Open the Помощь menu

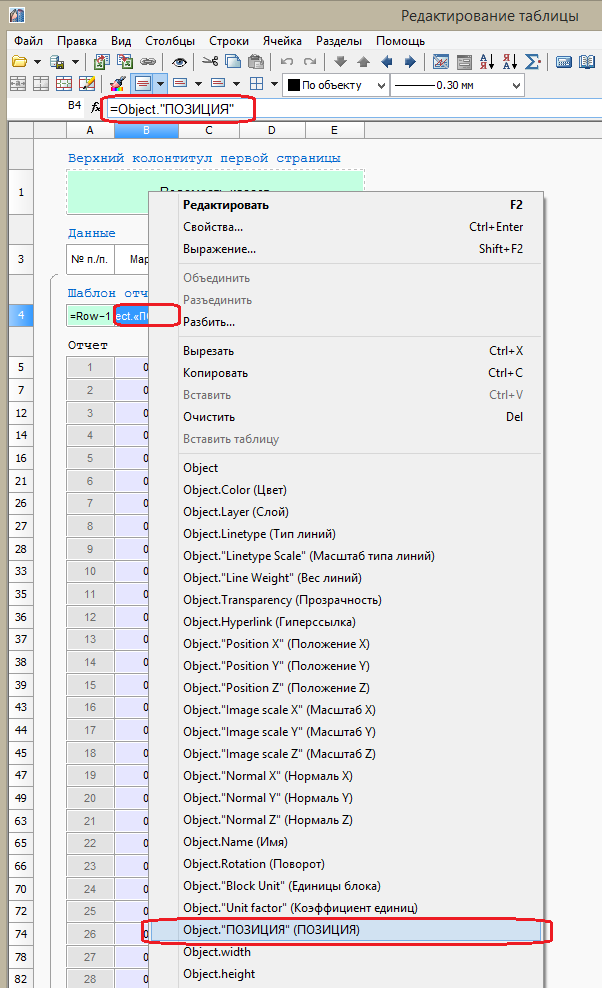400,41
